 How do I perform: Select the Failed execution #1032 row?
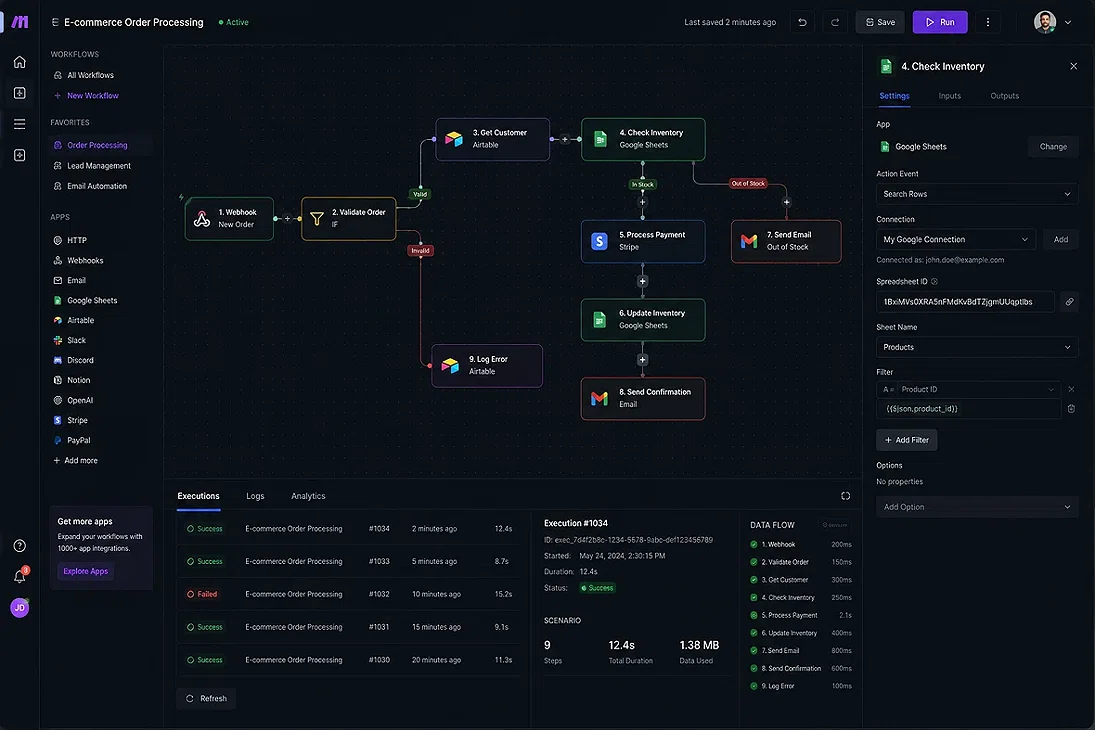(349, 594)
